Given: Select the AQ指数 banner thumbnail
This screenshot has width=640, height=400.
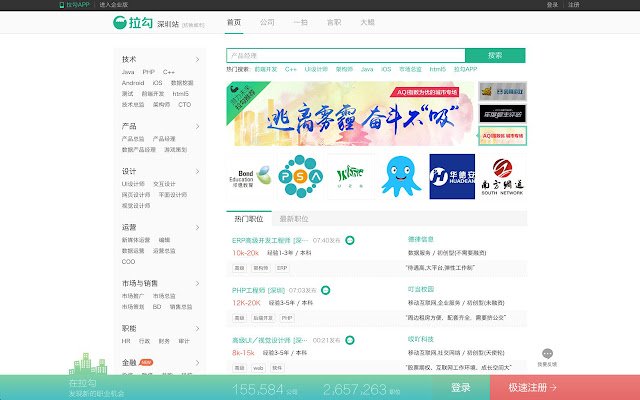Looking at the screenshot, I should pyautogui.click(x=502, y=136).
